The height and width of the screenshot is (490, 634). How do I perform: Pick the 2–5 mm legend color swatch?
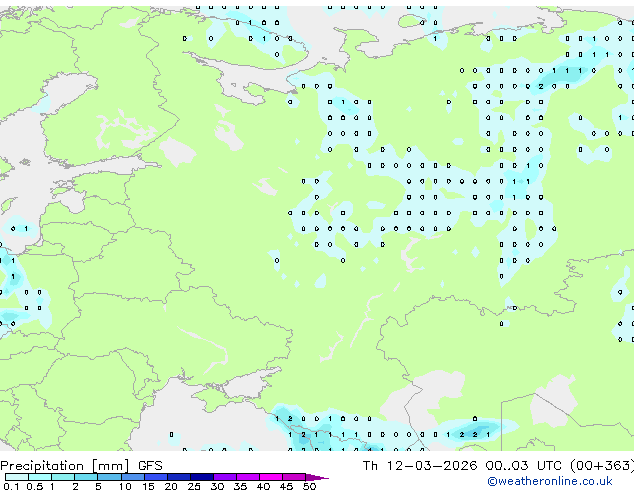(86, 477)
